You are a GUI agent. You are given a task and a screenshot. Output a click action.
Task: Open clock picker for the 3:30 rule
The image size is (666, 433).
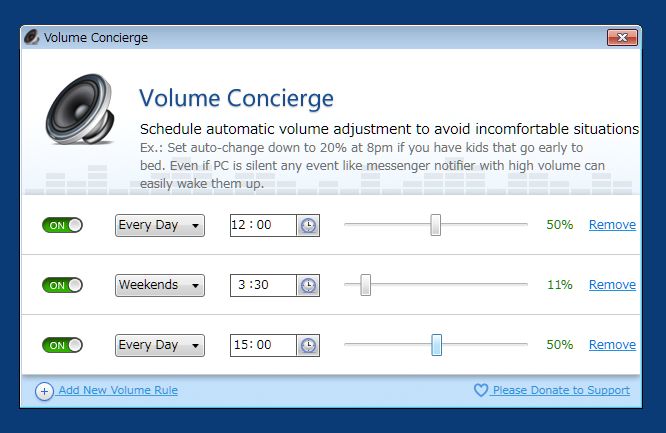coord(308,285)
